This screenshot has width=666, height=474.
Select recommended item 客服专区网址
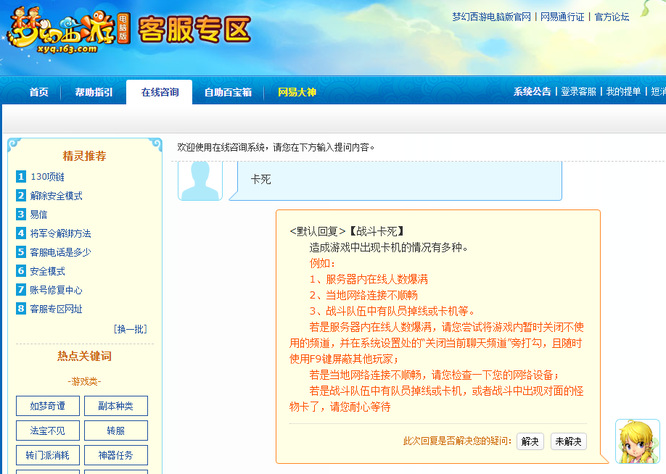pyautogui.click(x=56, y=309)
